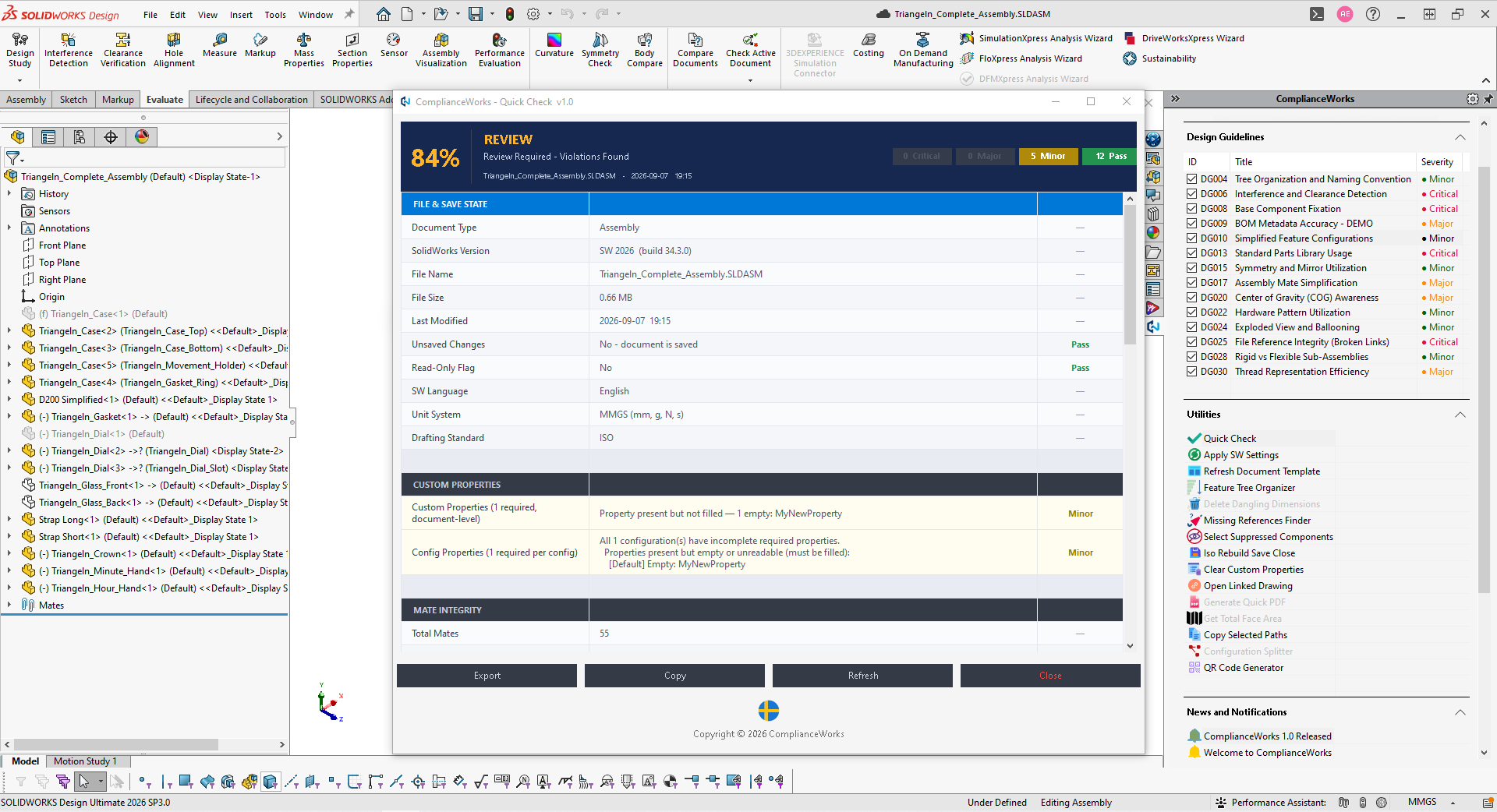The height and width of the screenshot is (812, 1497).
Task: Run Interference Detection
Action: [x=69, y=51]
